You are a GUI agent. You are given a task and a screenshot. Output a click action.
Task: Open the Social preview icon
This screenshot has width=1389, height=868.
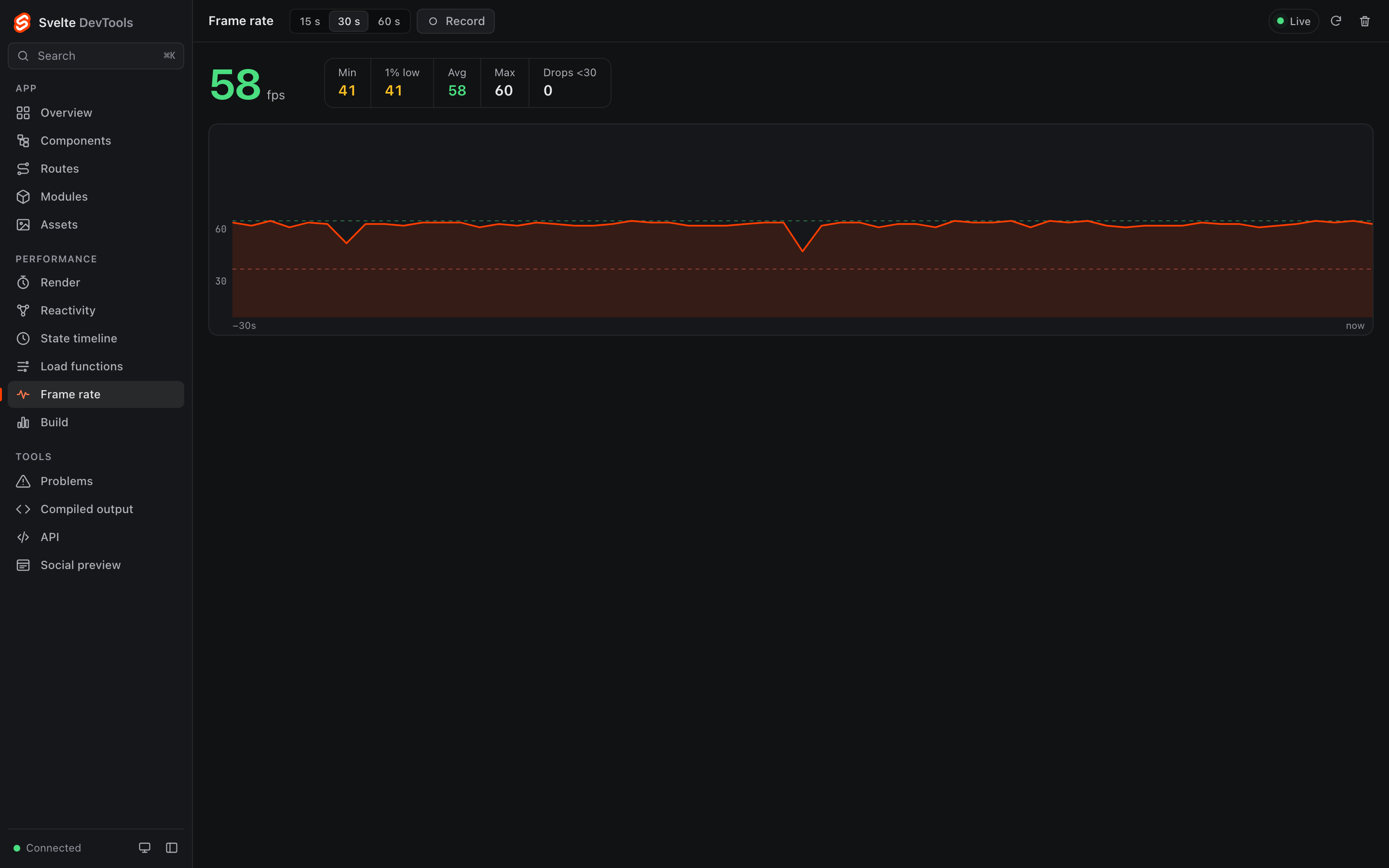tap(23, 565)
